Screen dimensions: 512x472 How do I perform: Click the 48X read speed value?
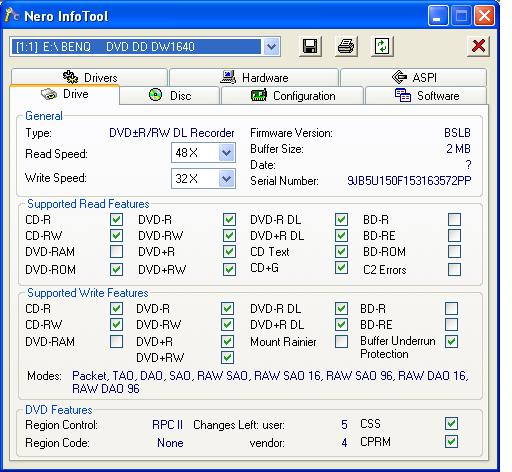coord(186,153)
